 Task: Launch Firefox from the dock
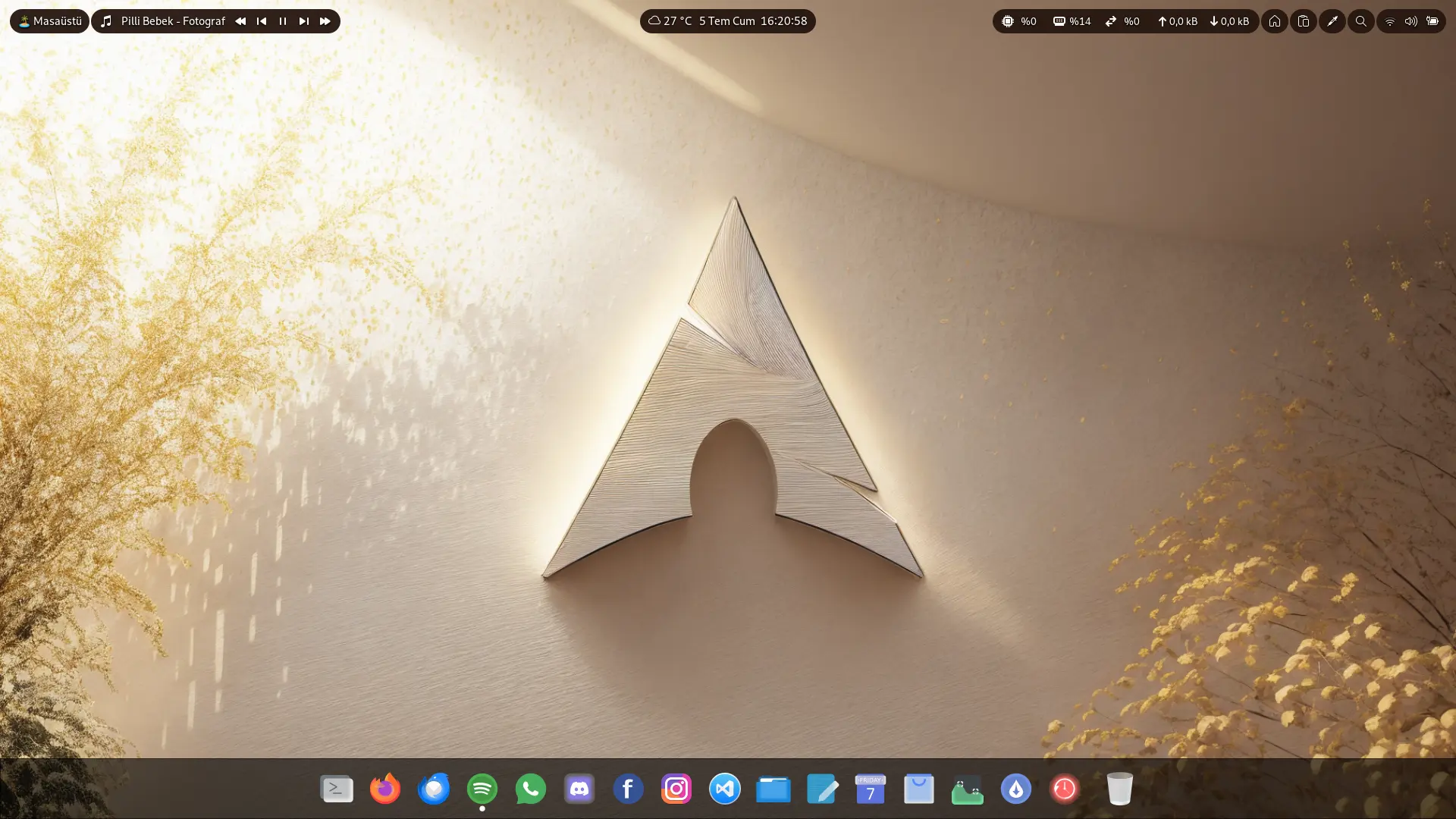pos(385,789)
